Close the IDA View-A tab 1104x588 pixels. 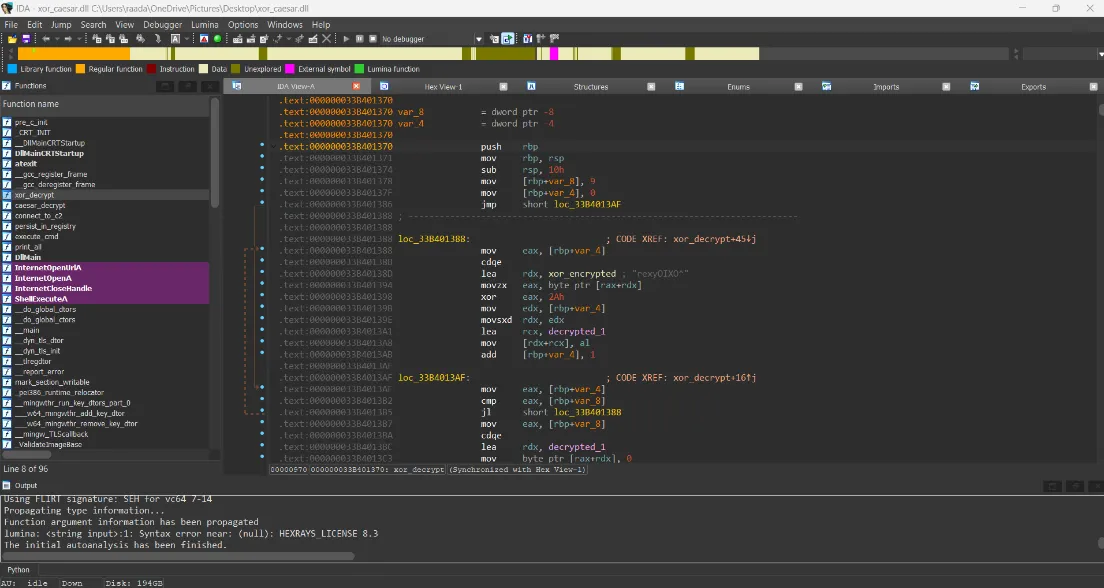tap(356, 86)
